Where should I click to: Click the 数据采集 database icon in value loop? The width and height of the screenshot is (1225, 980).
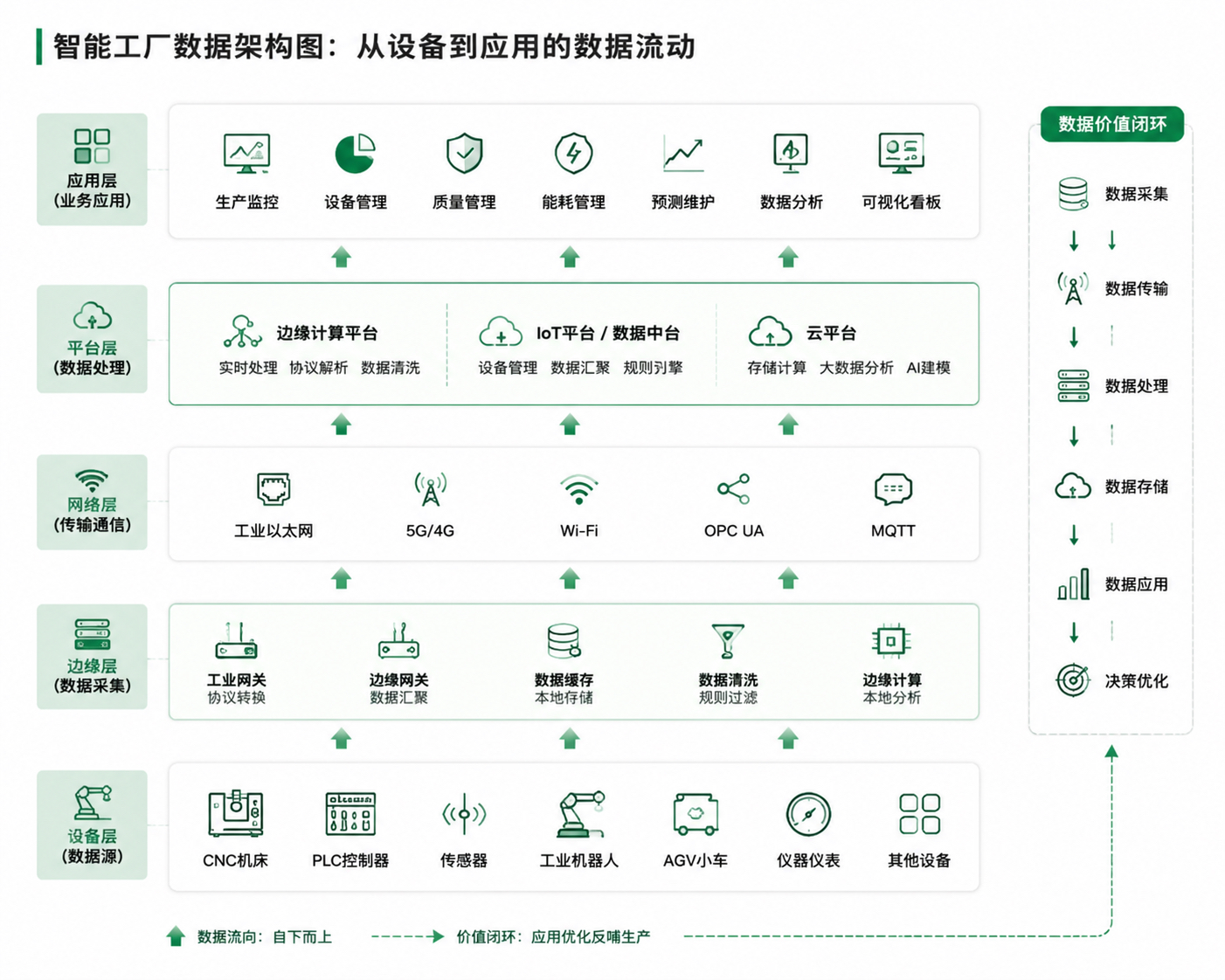tap(1073, 194)
